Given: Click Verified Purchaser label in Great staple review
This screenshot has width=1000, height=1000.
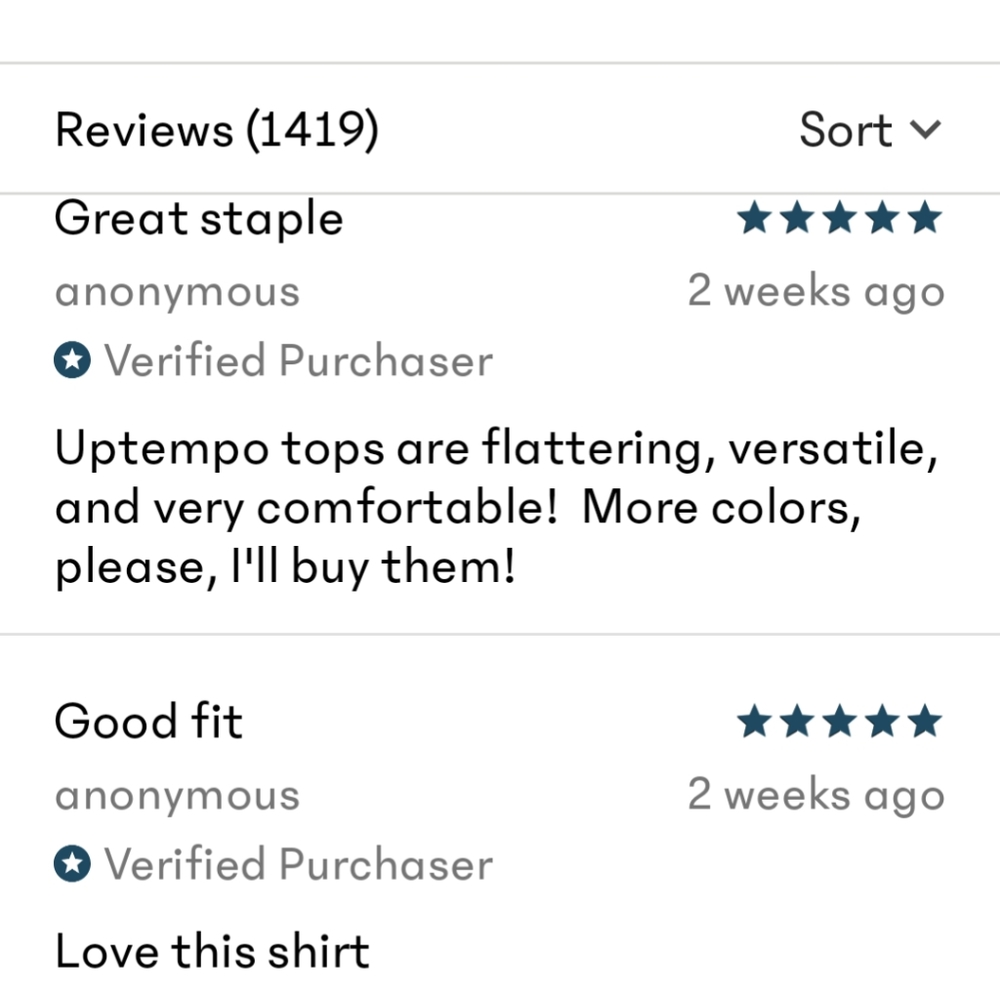Looking at the screenshot, I should pos(298,361).
